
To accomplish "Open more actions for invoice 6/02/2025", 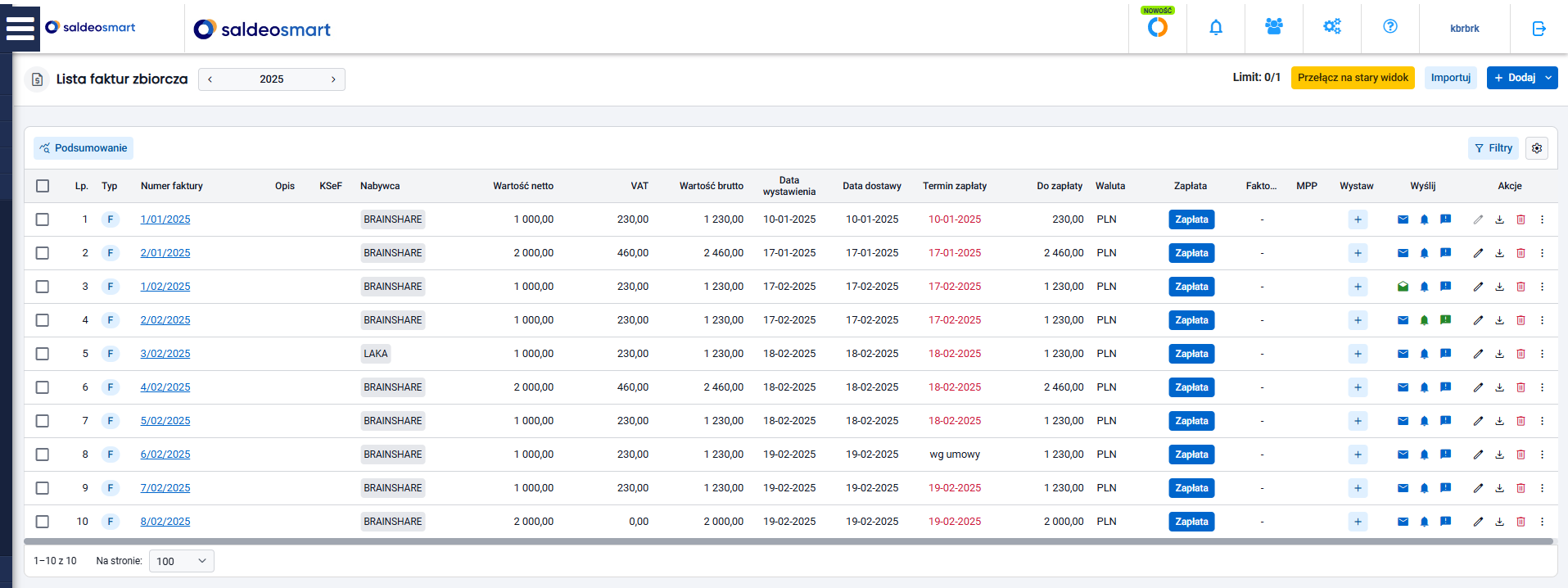I will [x=1542, y=455].
